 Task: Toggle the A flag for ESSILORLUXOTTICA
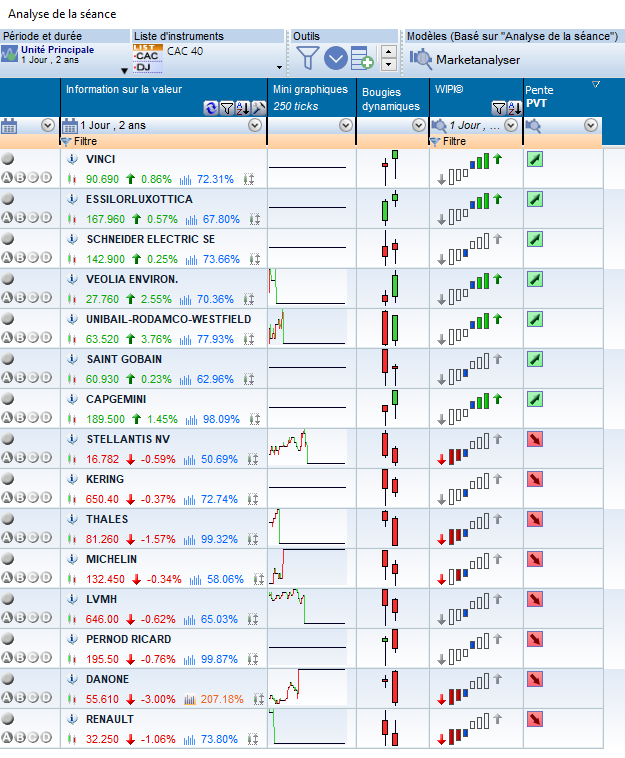tap(6, 218)
